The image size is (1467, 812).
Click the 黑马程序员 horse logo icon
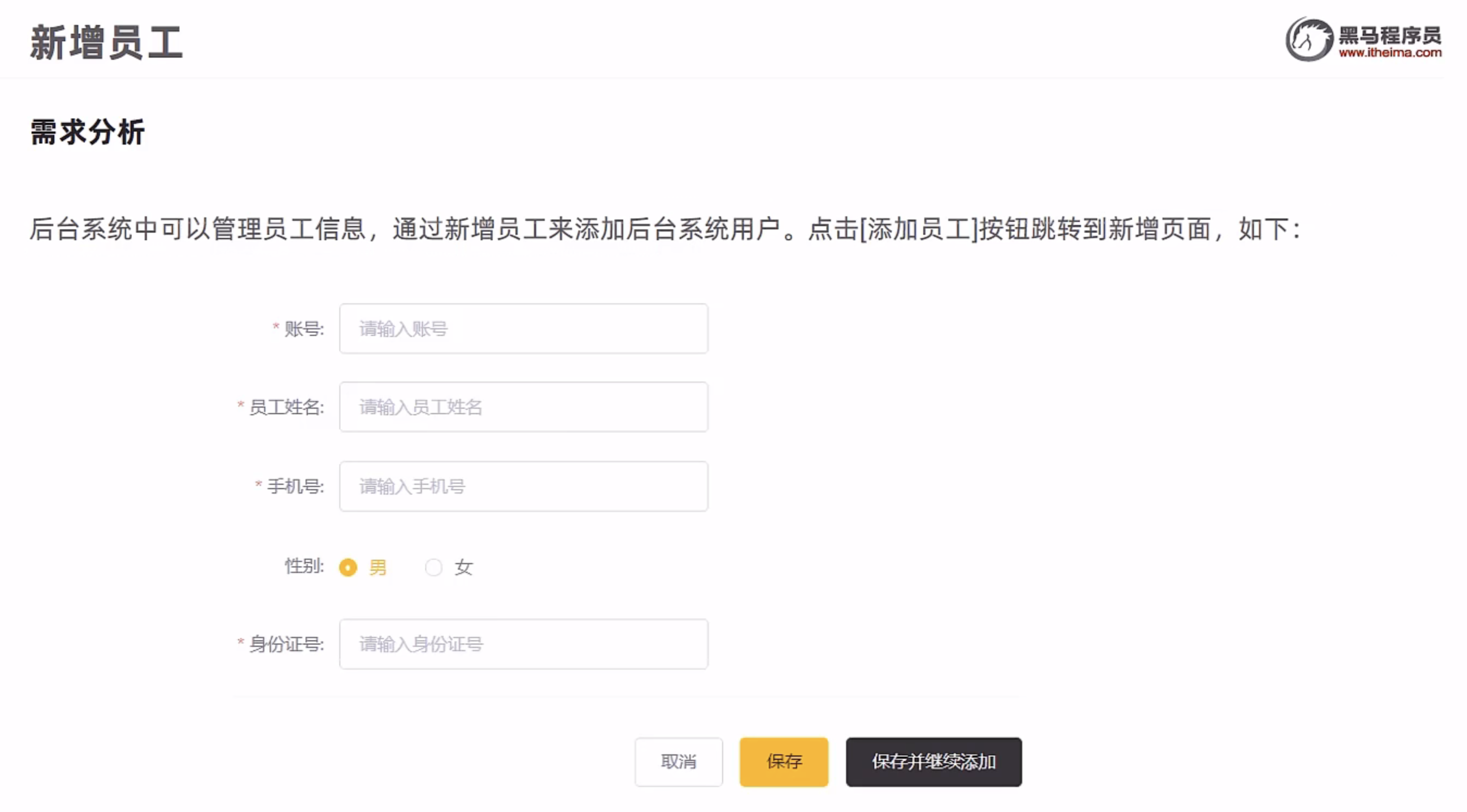click(x=1309, y=39)
